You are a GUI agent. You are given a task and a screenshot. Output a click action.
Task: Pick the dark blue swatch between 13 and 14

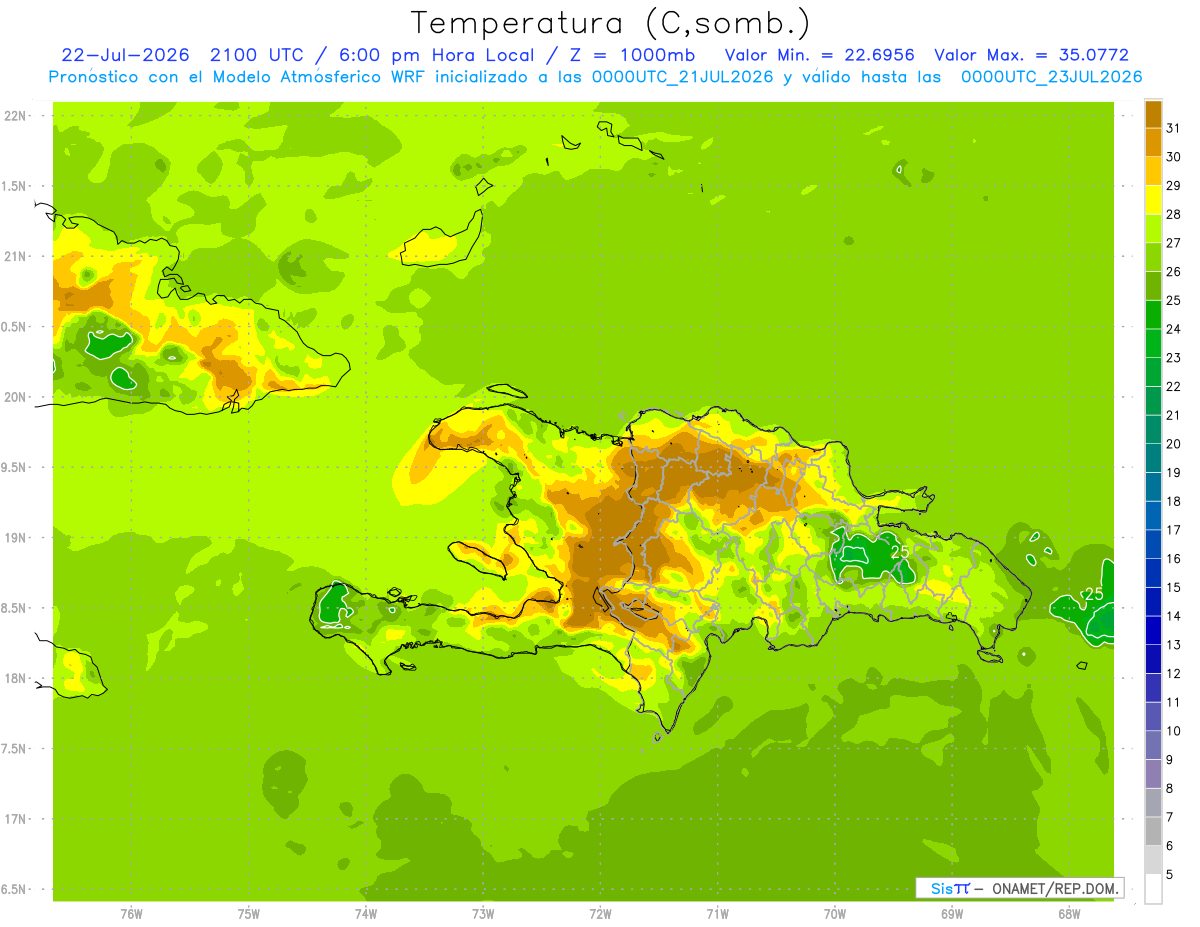pyautogui.click(x=1153, y=630)
